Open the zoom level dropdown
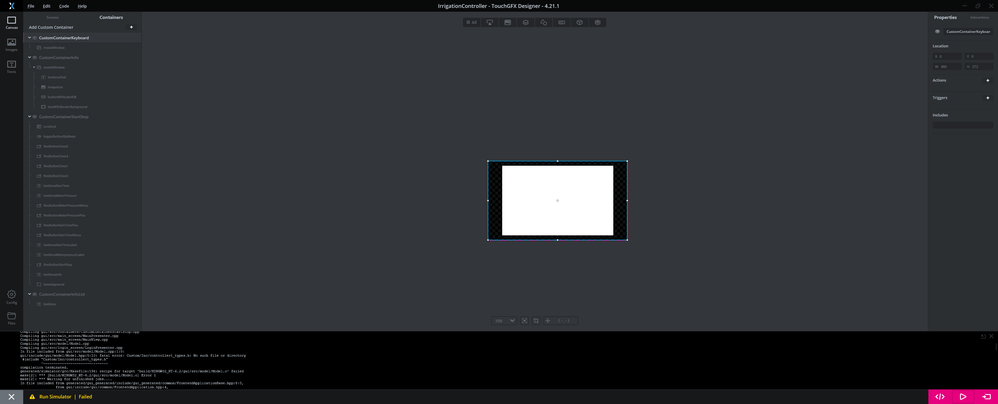This screenshot has width=998, height=404. (504, 321)
